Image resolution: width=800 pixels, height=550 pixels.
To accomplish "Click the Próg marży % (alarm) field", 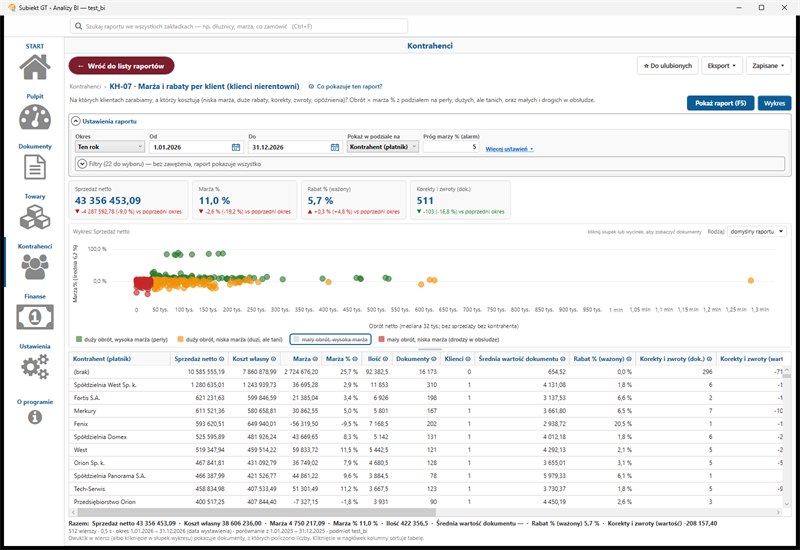I will [x=451, y=147].
